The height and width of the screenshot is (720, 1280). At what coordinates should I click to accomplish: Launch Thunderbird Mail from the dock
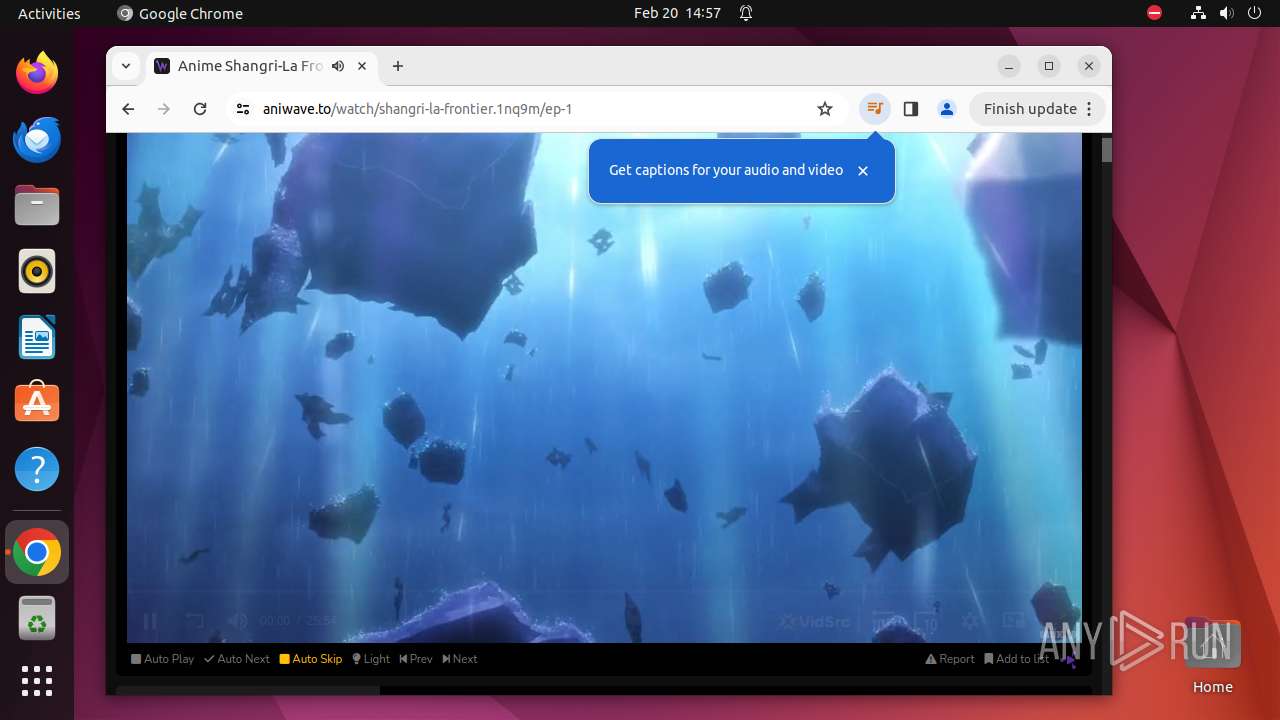(x=37, y=139)
